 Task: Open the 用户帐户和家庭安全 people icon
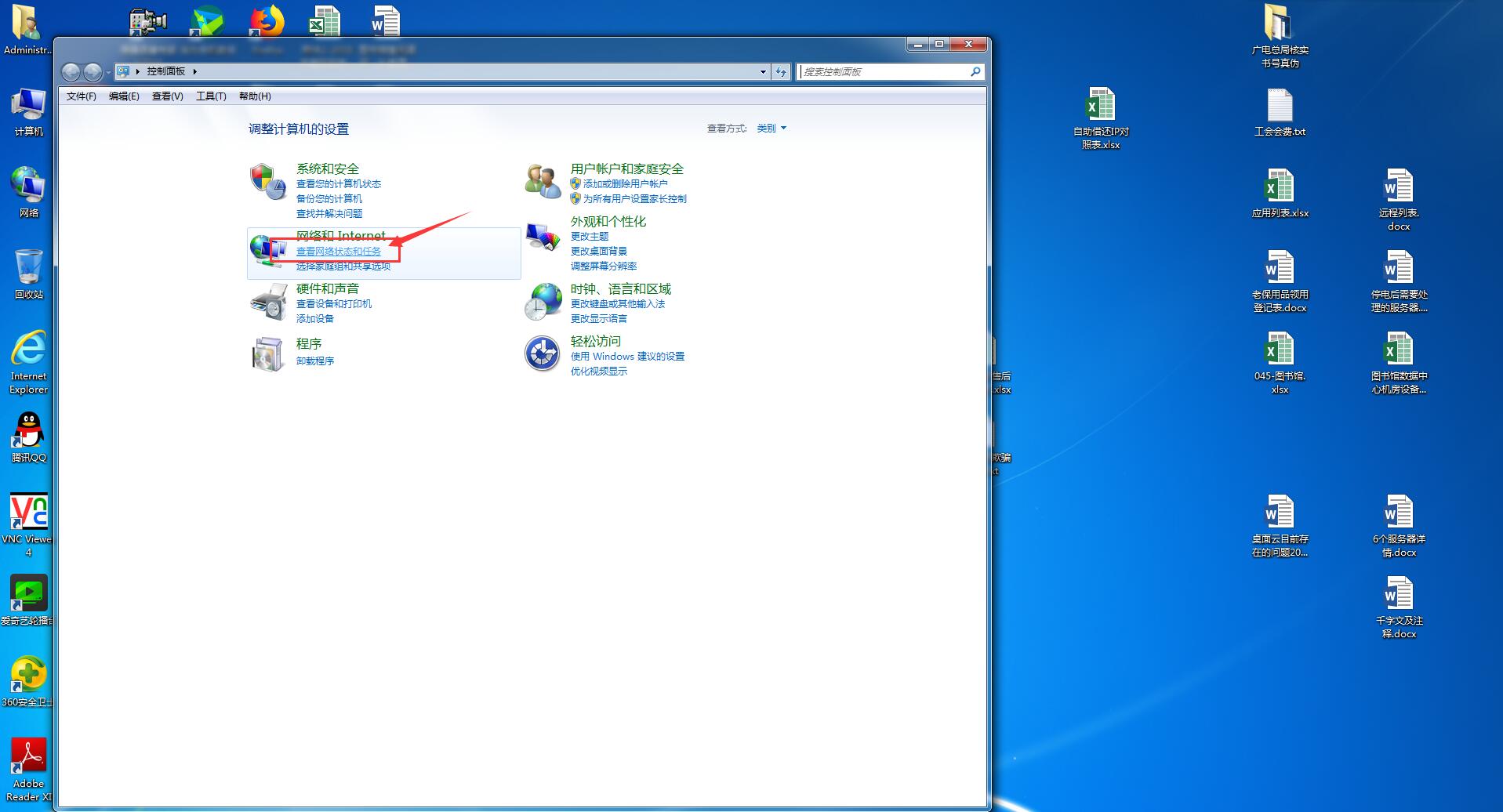tap(543, 182)
